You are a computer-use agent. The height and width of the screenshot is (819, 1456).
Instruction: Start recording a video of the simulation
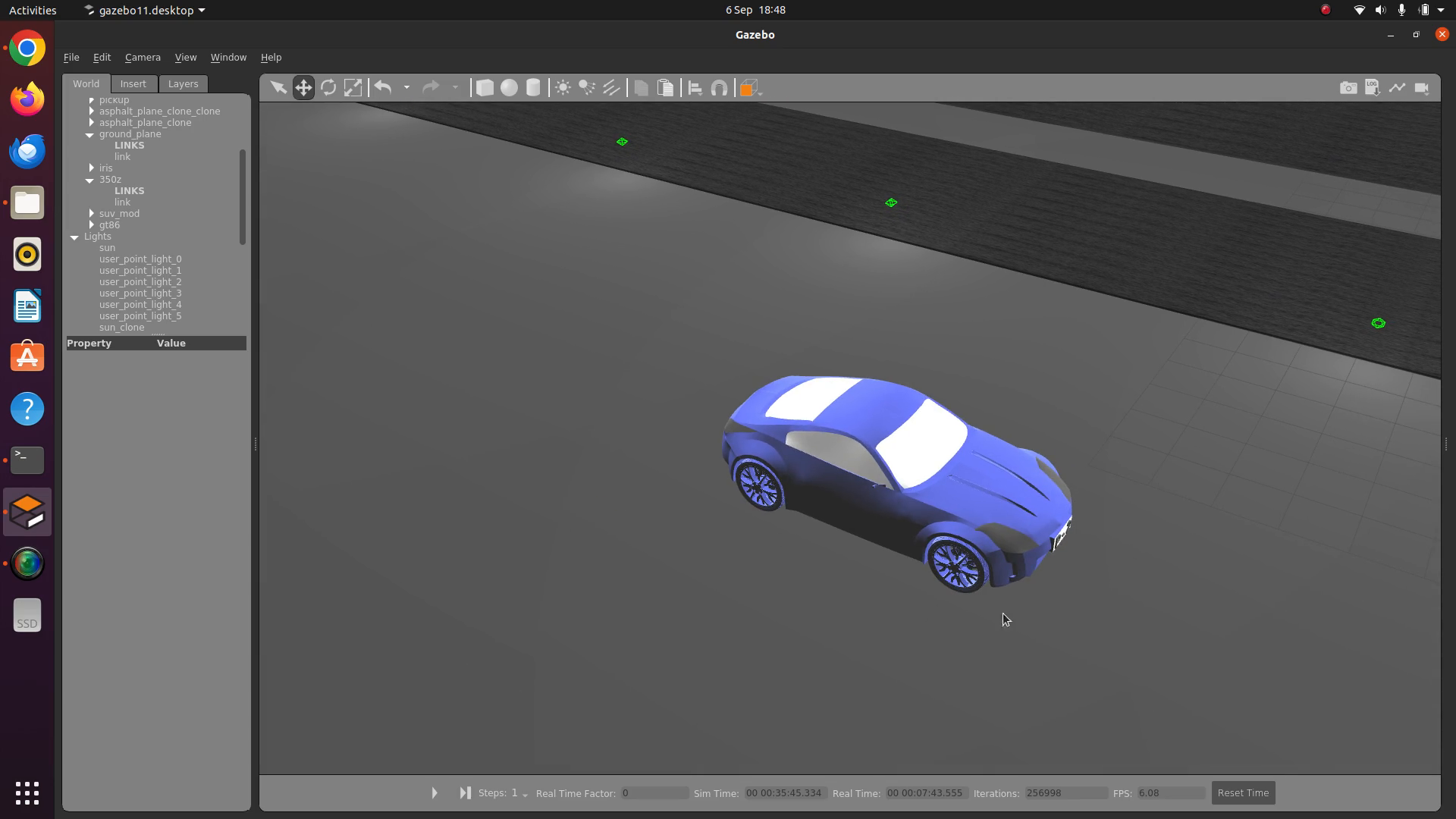click(1423, 87)
